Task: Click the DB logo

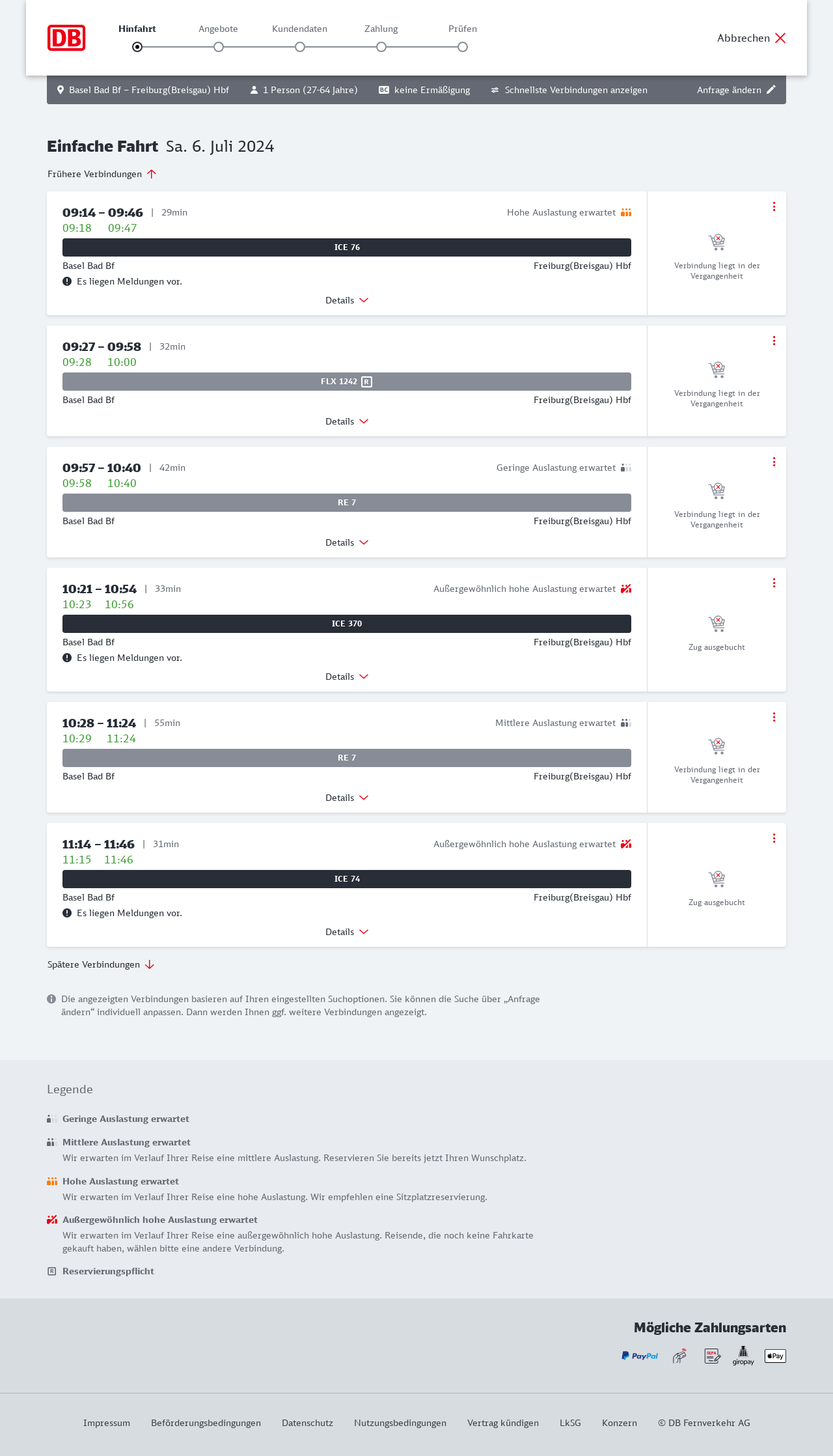Action: pos(66,38)
